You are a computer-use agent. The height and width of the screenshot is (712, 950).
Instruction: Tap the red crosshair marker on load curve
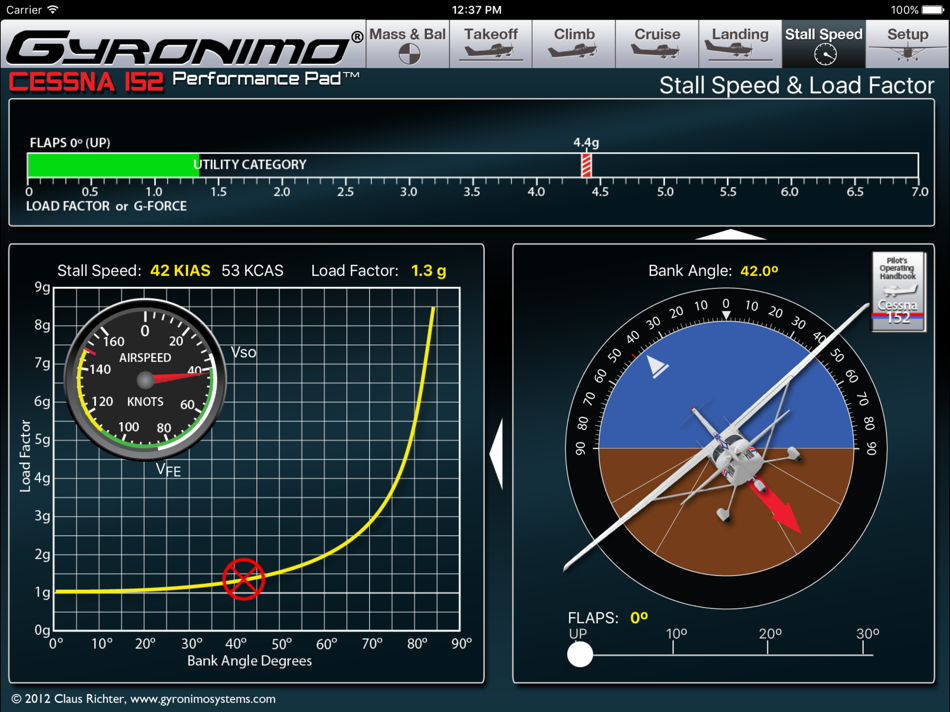coord(244,579)
